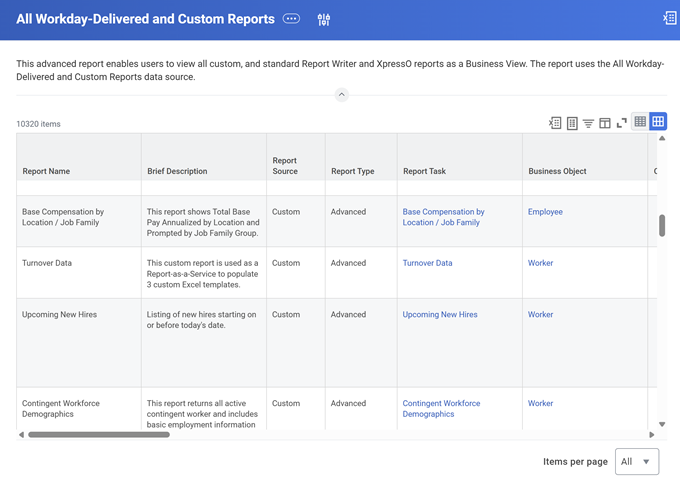680x480 pixels.
Task: Export report to Excel from header bar
Action: pyautogui.click(x=670, y=18)
